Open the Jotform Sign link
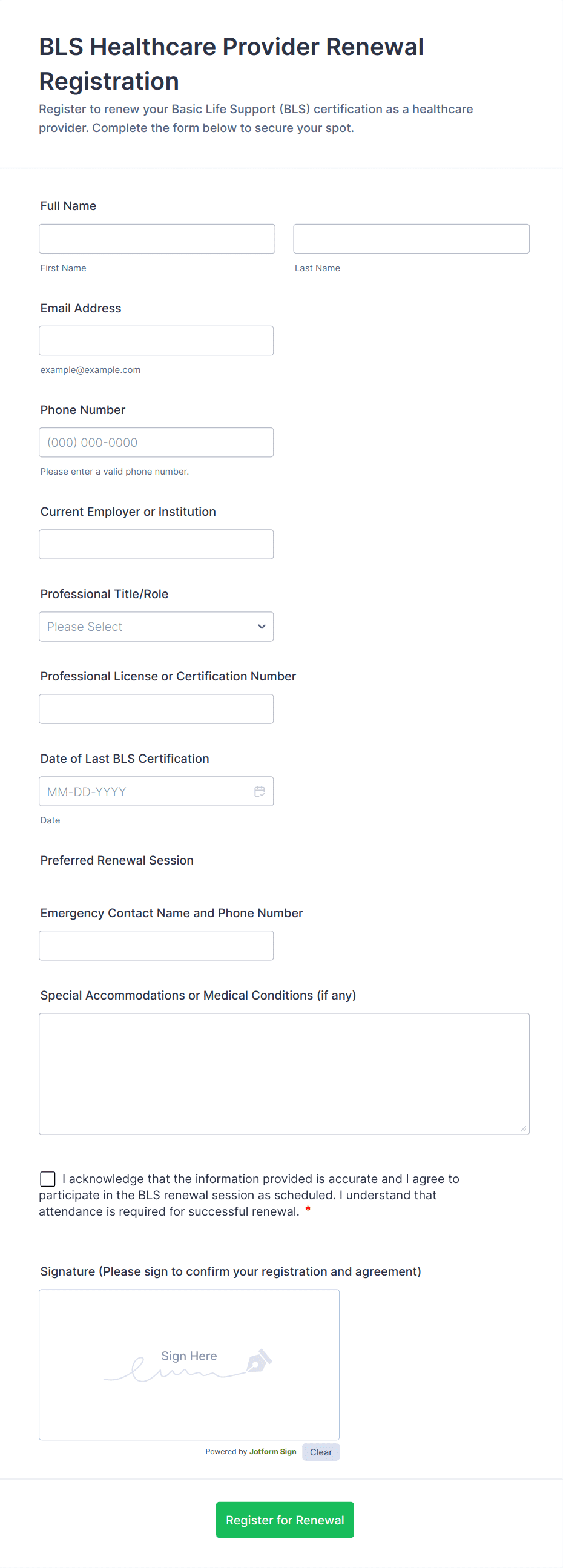The image size is (563, 1568). coord(272,1452)
